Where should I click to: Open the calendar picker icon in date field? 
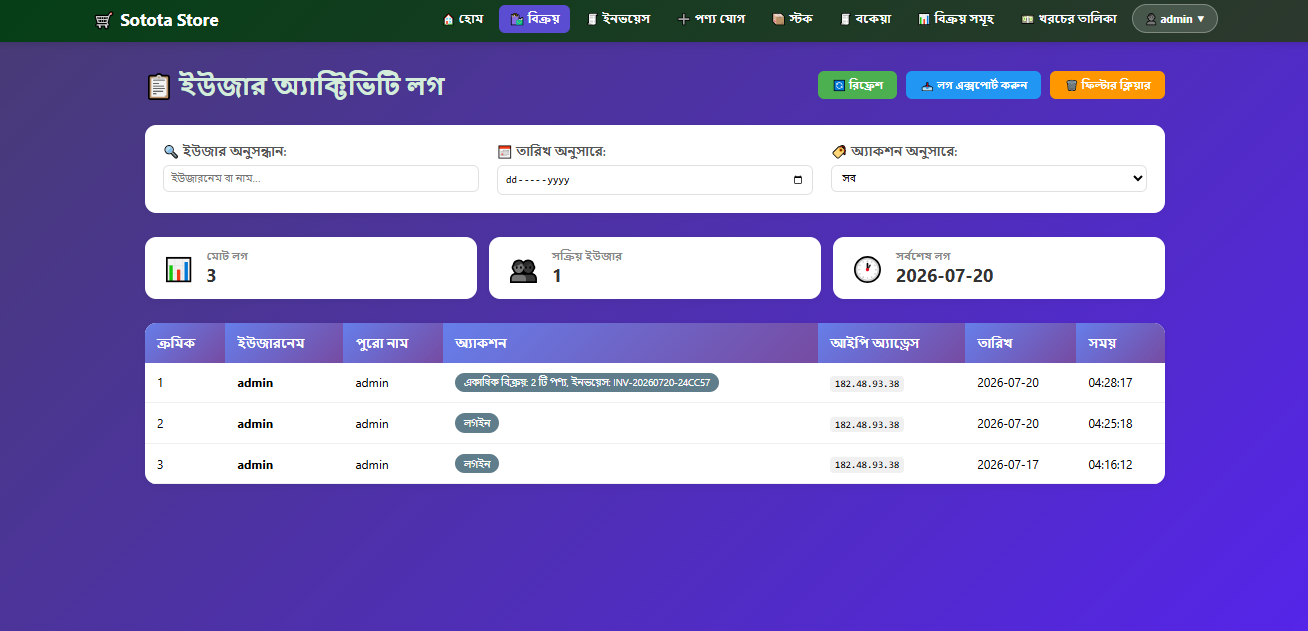797,180
